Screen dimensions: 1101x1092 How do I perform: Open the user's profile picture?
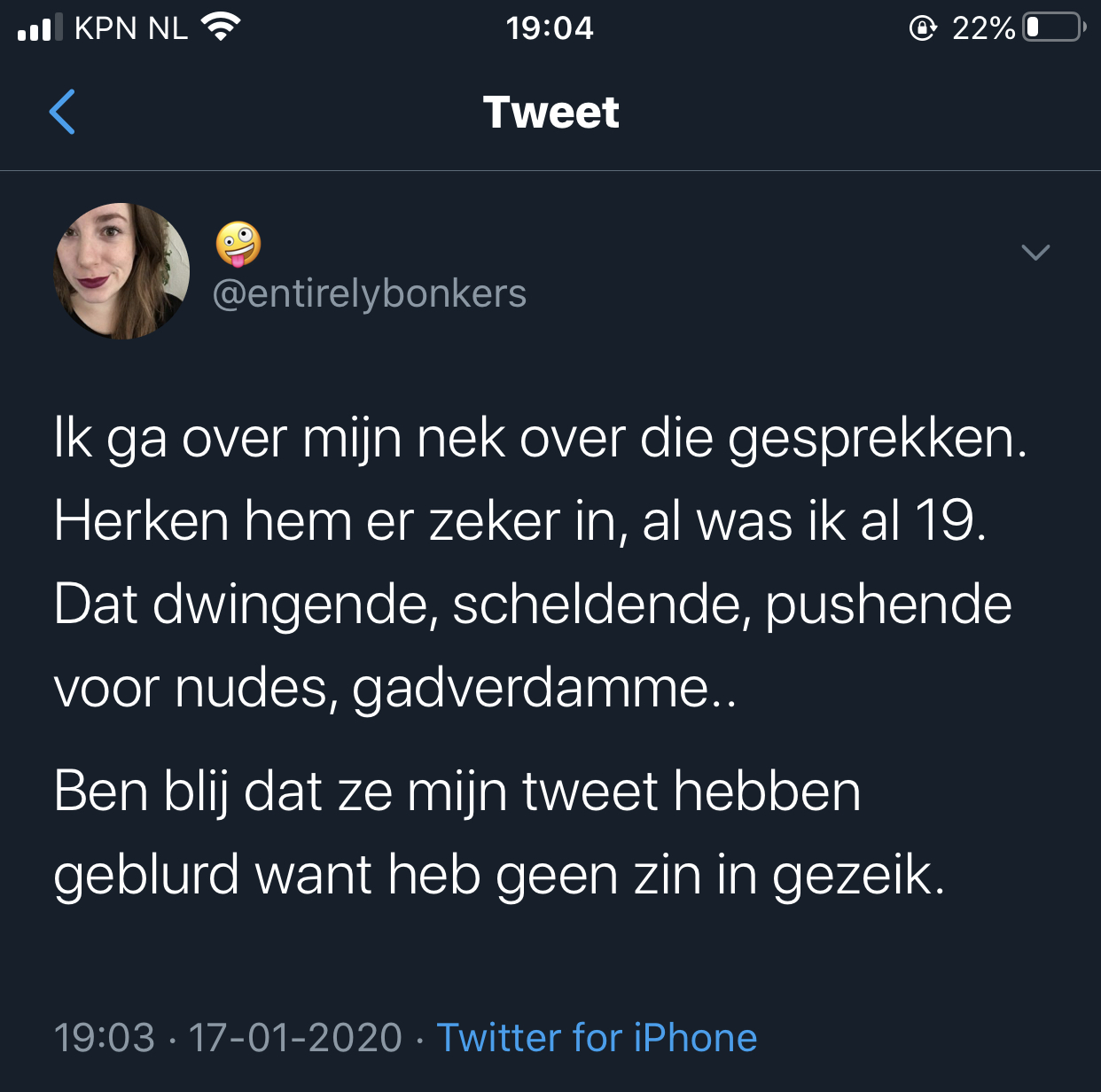click(x=121, y=271)
